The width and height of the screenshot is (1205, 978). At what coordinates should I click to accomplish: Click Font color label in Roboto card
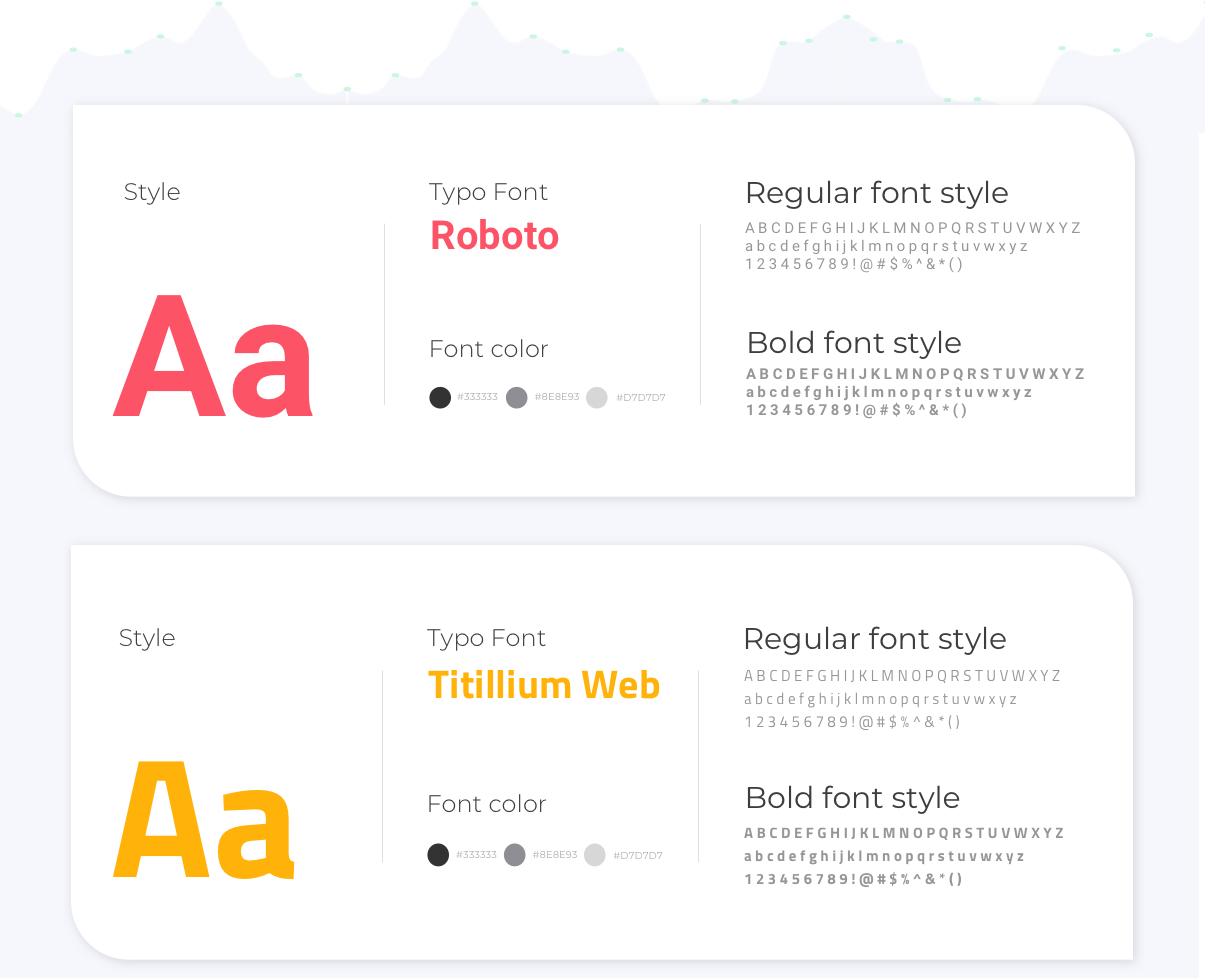pyautogui.click(x=489, y=349)
